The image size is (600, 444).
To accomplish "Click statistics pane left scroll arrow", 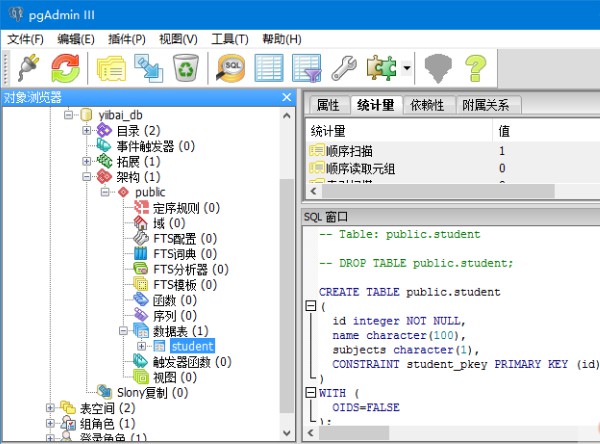I will tap(314, 191).
